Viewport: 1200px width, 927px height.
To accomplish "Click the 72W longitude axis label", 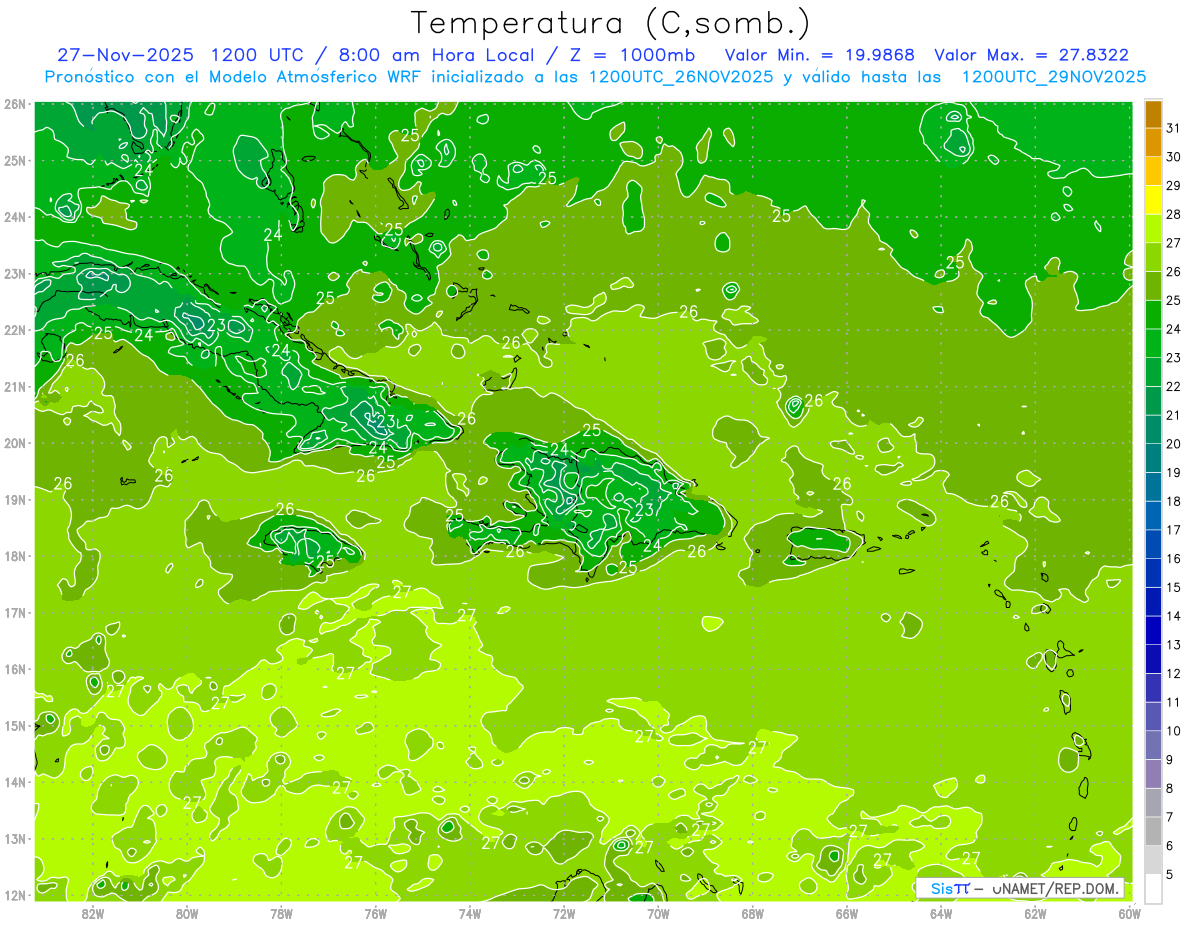I will [564, 913].
